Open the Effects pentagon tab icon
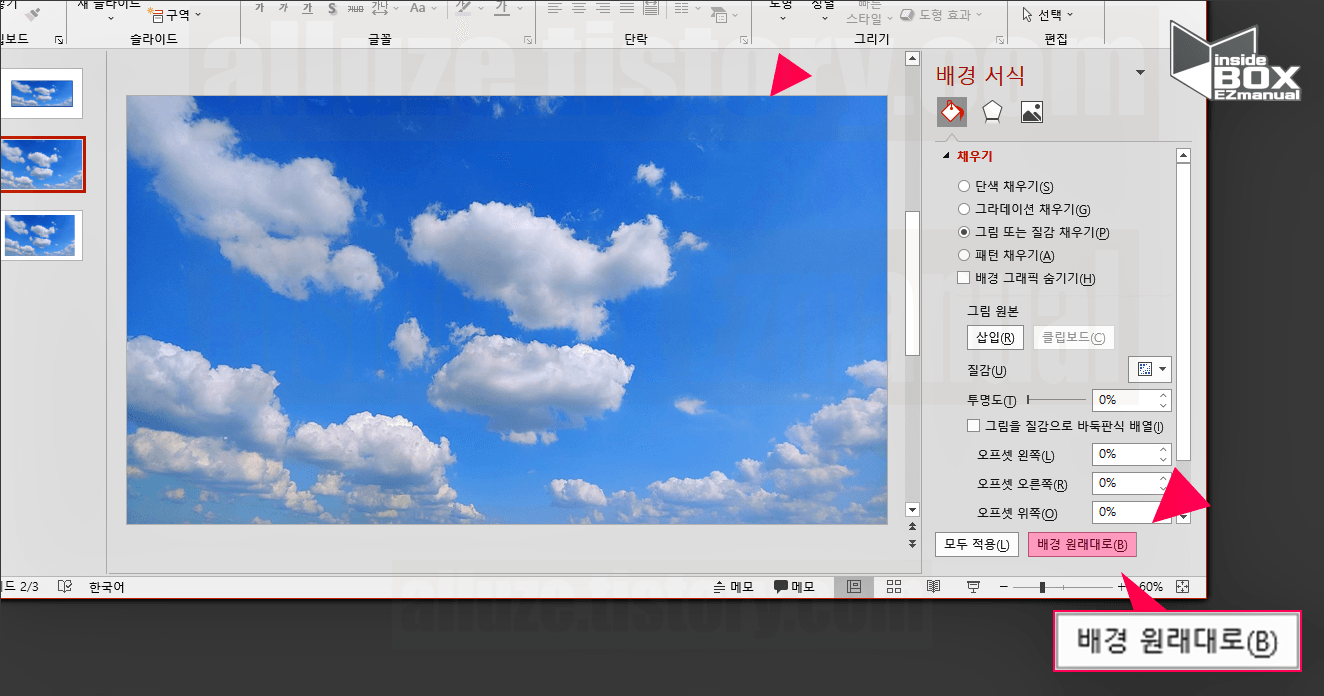 (992, 112)
